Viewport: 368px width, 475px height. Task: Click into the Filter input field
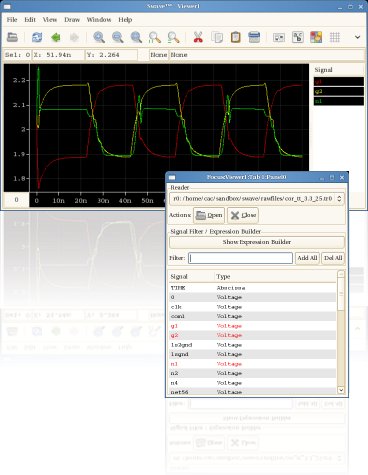coord(240,258)
